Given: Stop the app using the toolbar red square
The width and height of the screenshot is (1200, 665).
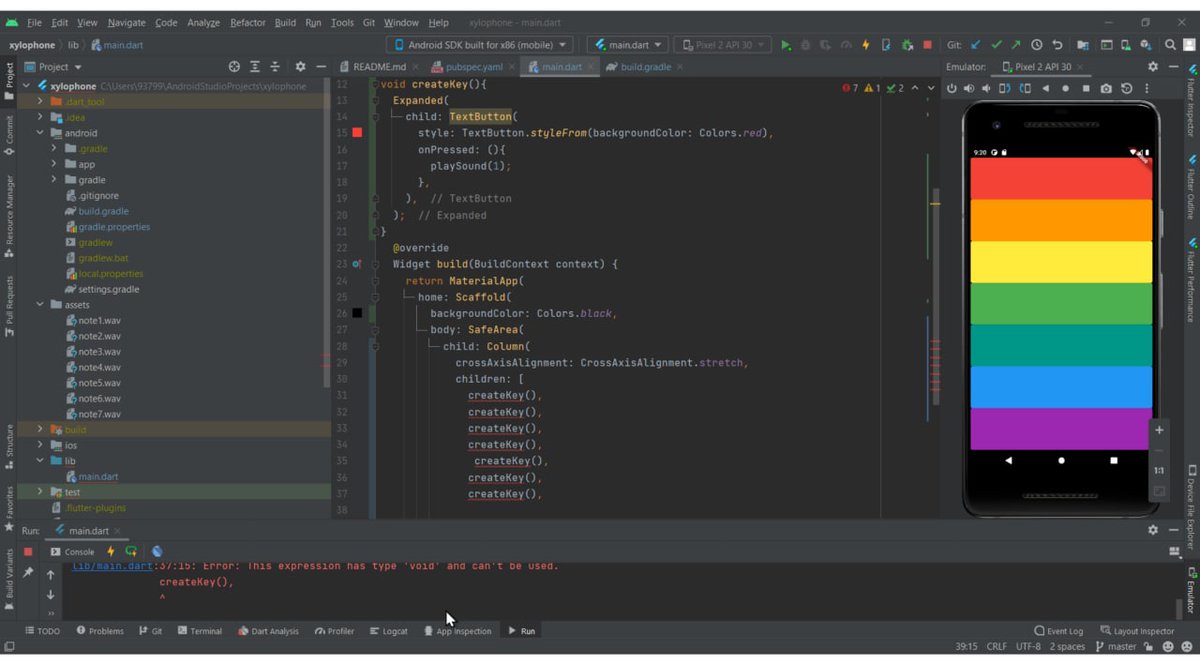Looking at the screenshot, I should point(927,45).
